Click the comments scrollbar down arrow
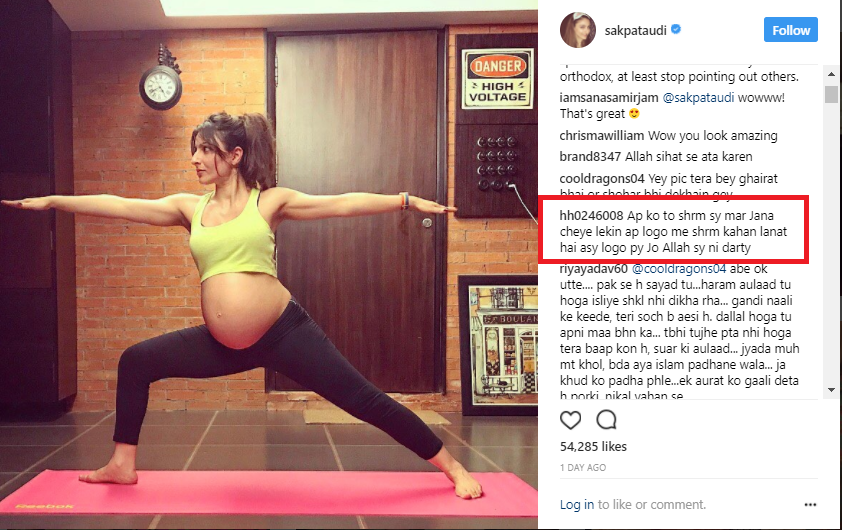 click(x=831, y=390)
